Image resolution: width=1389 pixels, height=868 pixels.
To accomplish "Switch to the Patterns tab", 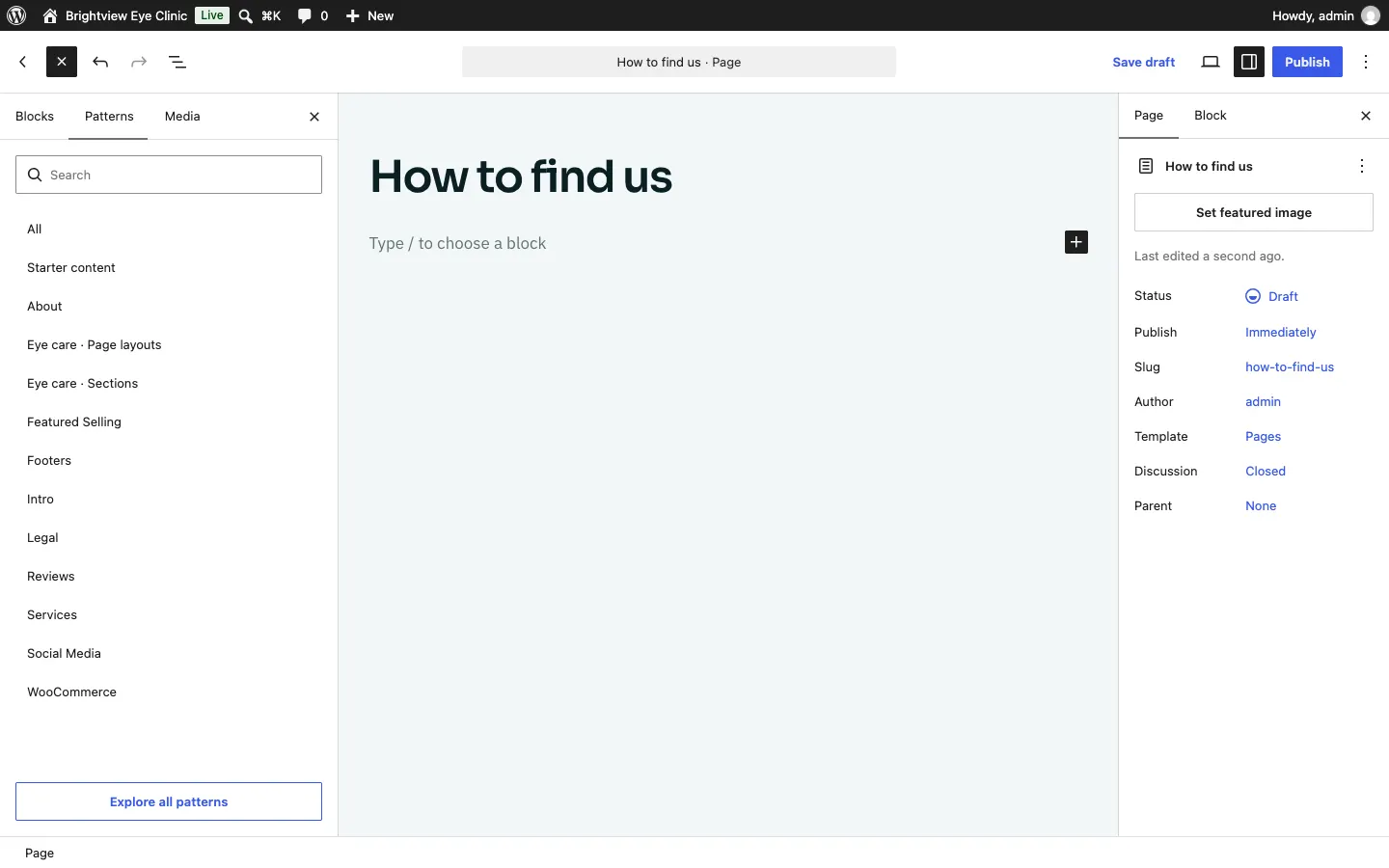I will [x=109, y=117].
